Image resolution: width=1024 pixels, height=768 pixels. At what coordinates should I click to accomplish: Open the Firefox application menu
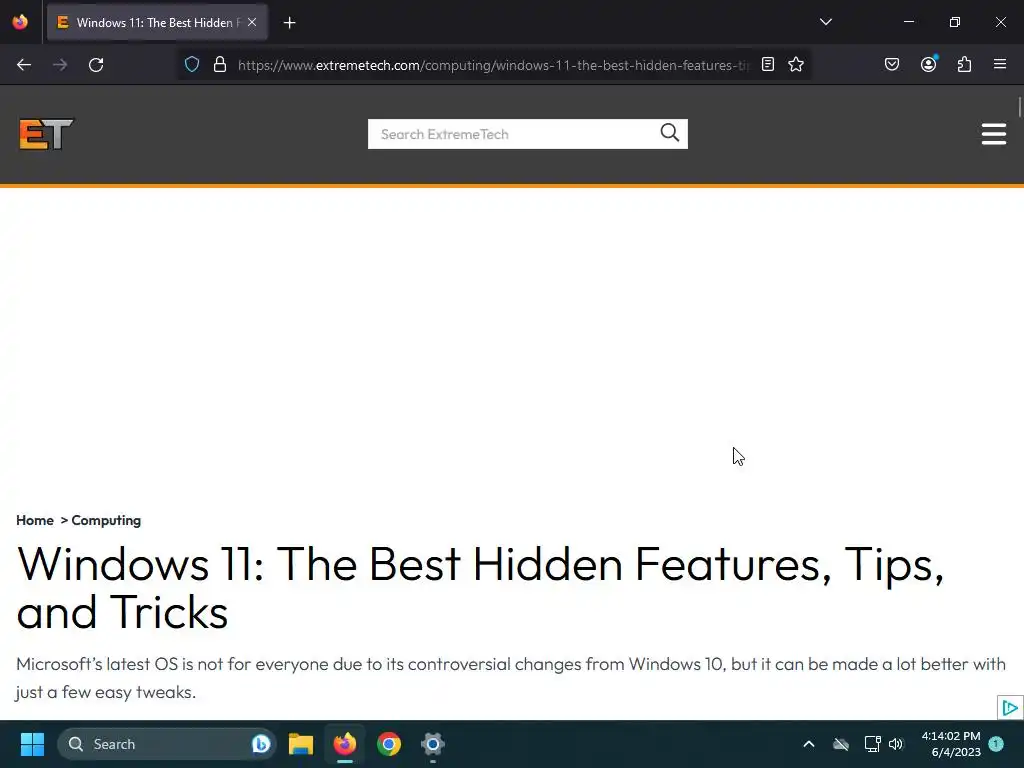click(1000, 64)
